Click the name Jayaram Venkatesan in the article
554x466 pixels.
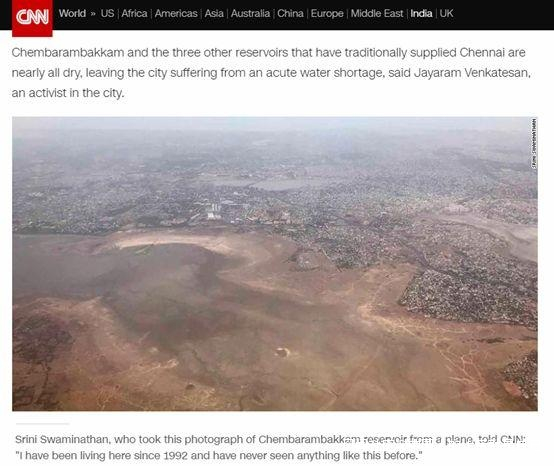pos(472,73)
